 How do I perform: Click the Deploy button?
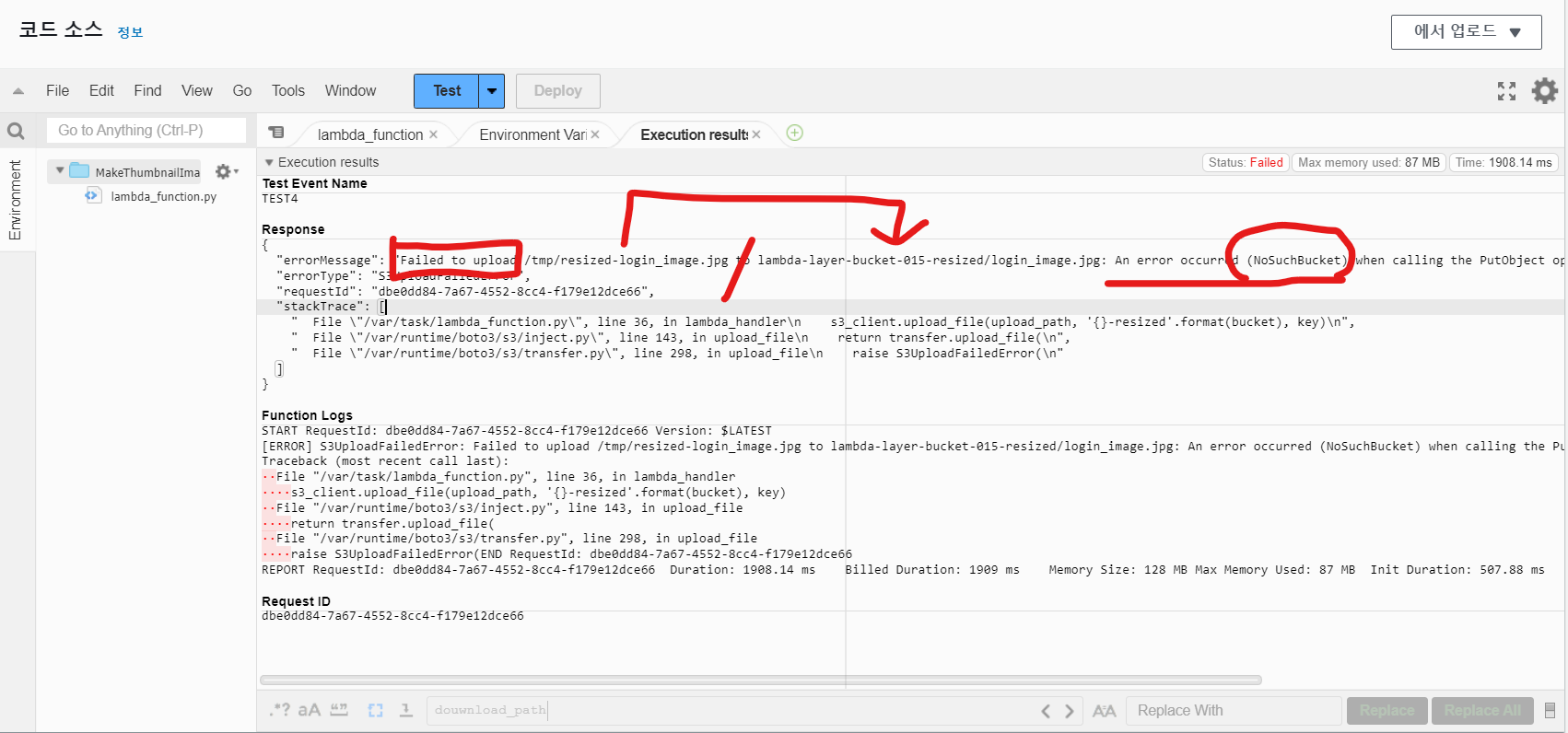pyautogui.click(x=558, y=91)
